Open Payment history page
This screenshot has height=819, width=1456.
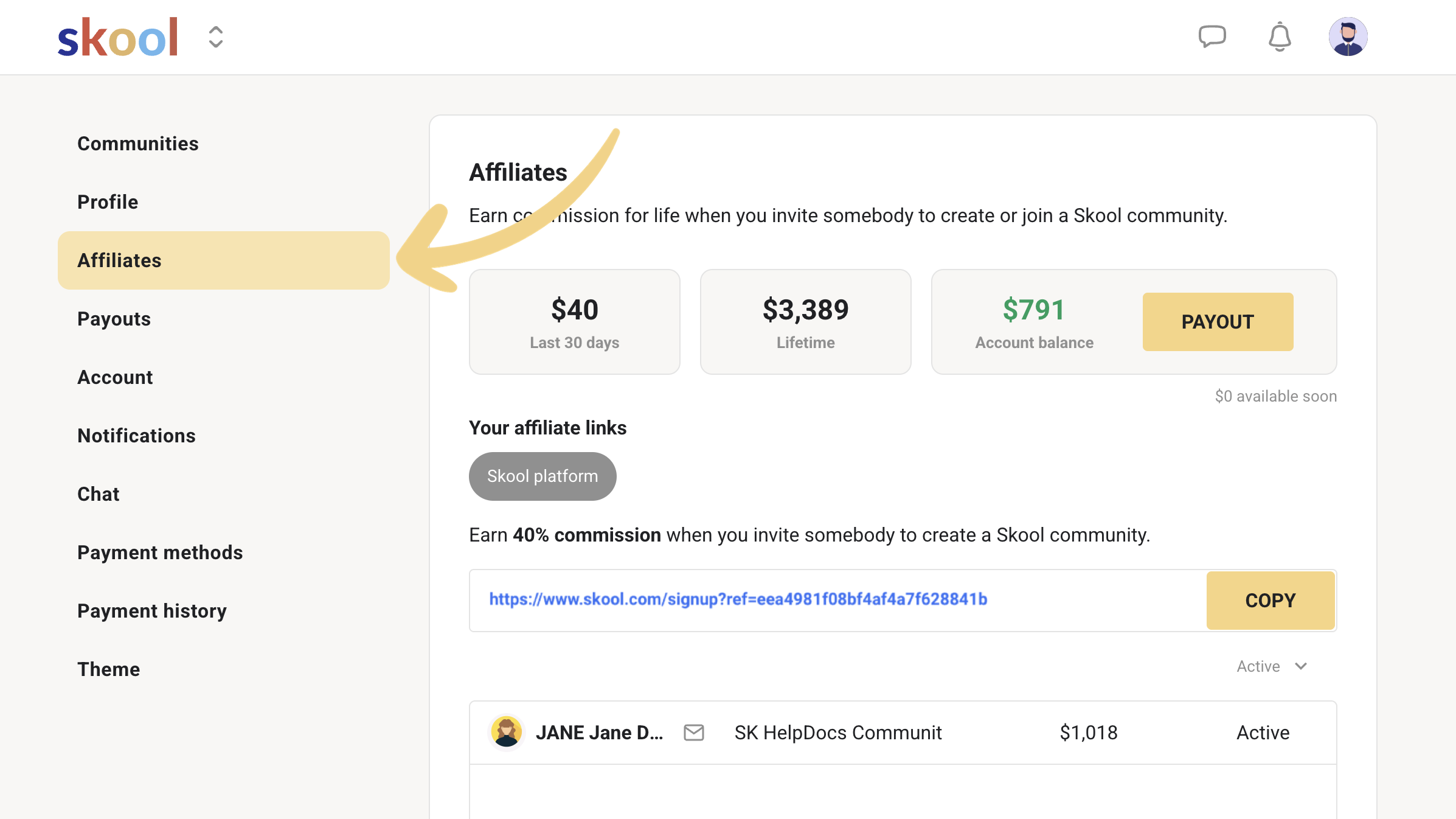(x=152, y=611)
